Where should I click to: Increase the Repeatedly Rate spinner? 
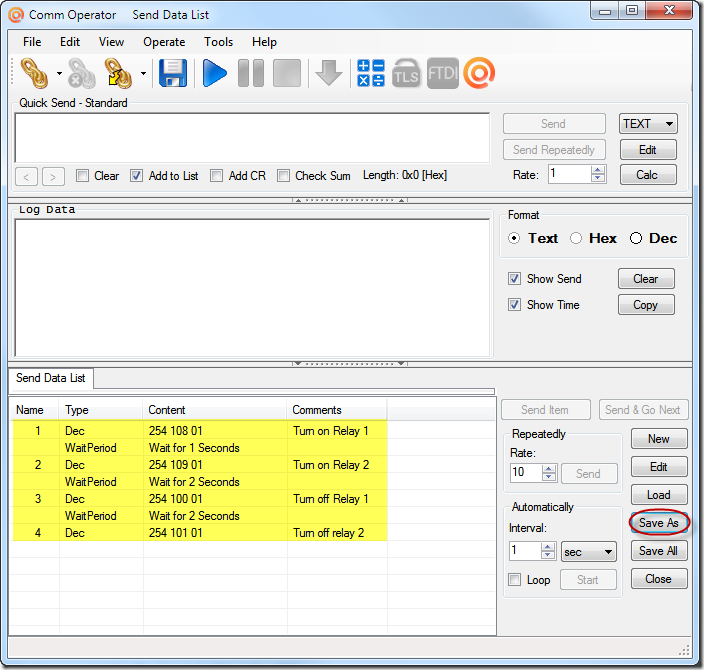point(549,469)
